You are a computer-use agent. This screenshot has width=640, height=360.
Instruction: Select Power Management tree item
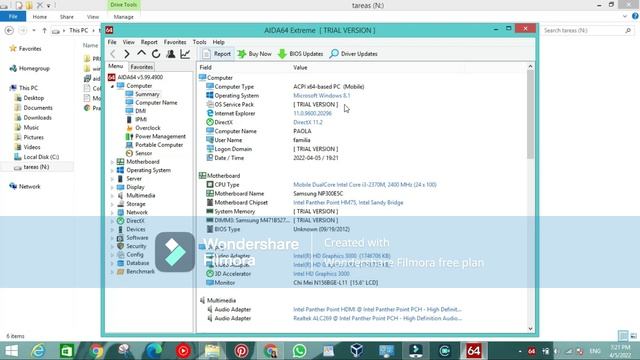160,136
